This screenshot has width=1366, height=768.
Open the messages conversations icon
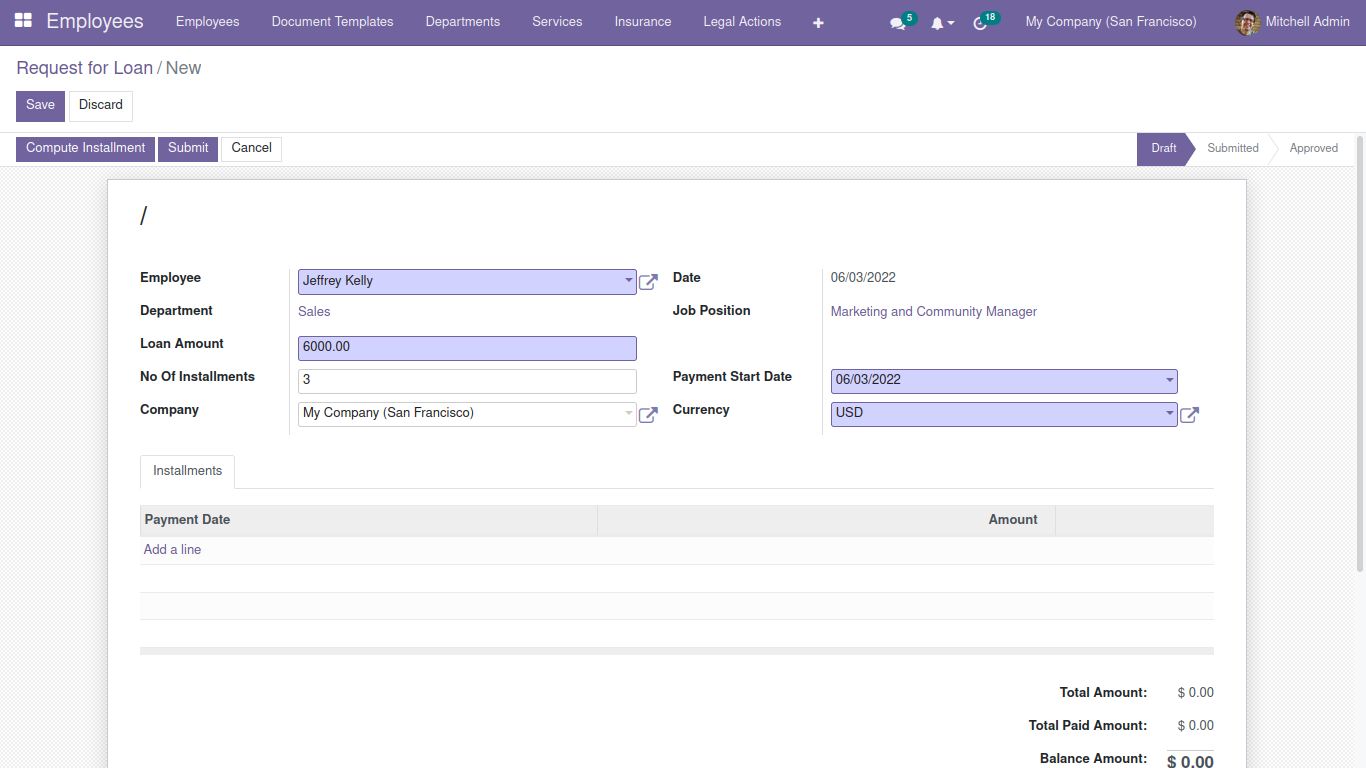click(896, 22)
